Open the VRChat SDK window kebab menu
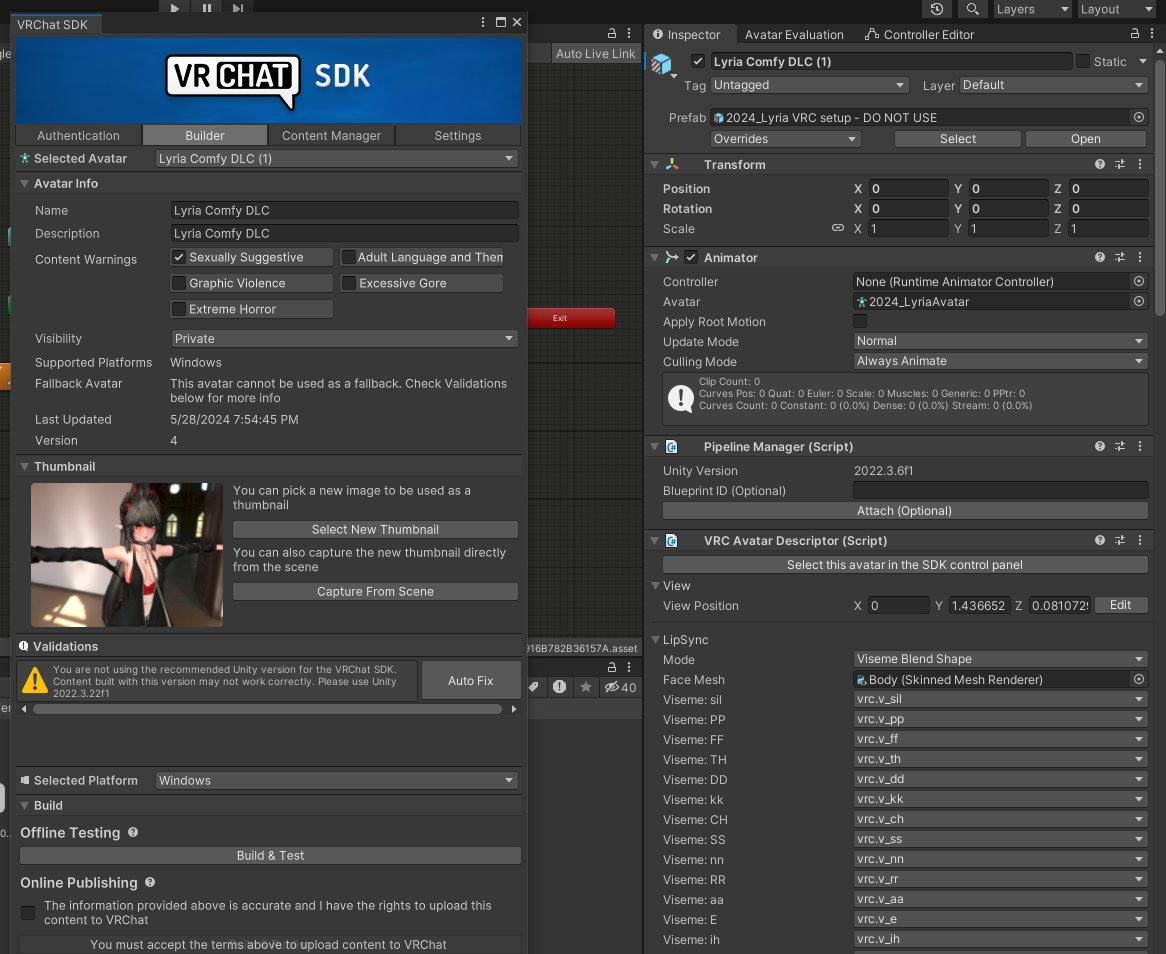 [483, 22]
